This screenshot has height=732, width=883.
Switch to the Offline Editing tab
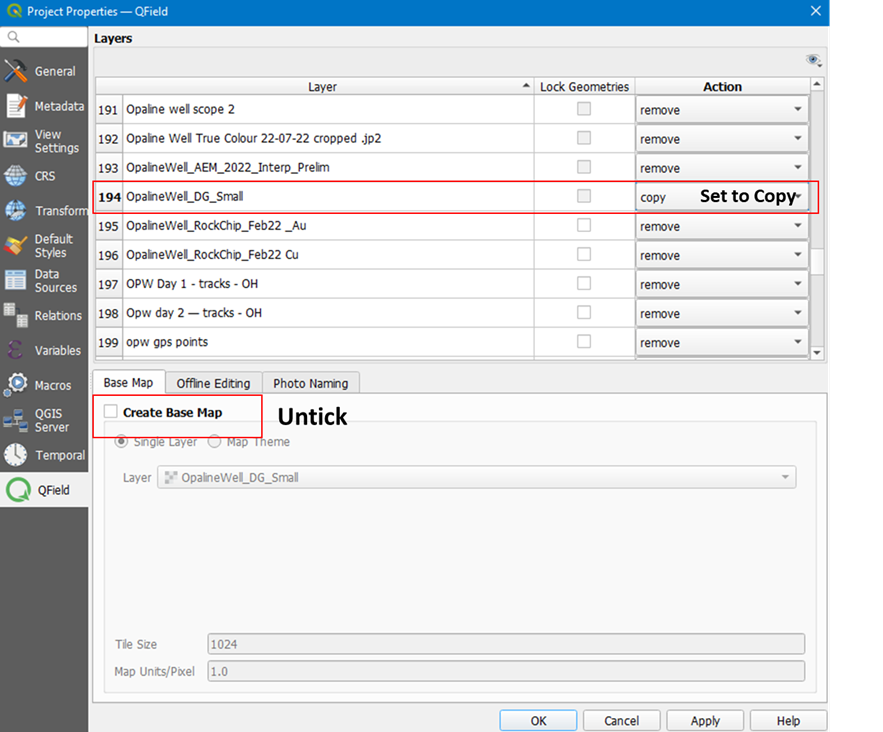click(213, 383)
